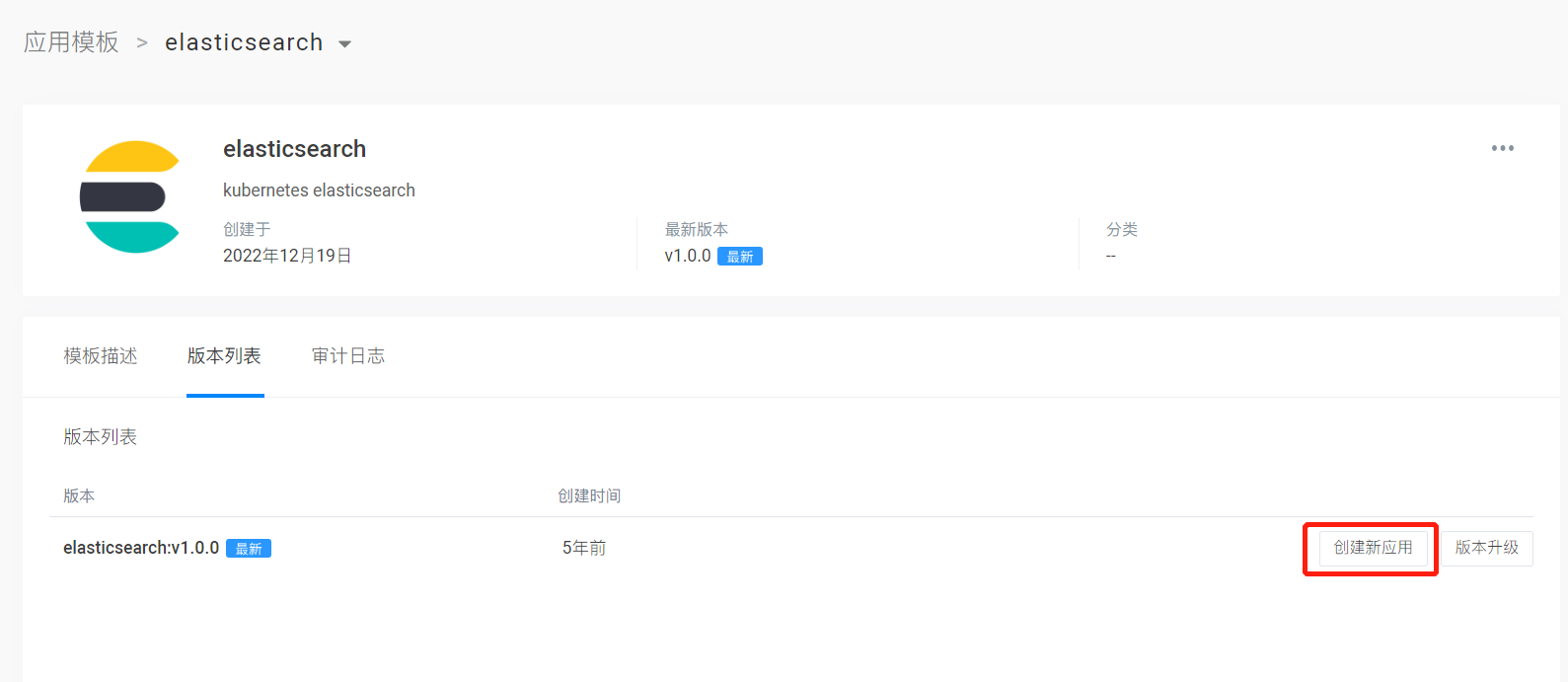Click the breadcrumb separator arrow after 应用模板
The height and width of the screenshot is (682, 1568).
tap(142, 43)
